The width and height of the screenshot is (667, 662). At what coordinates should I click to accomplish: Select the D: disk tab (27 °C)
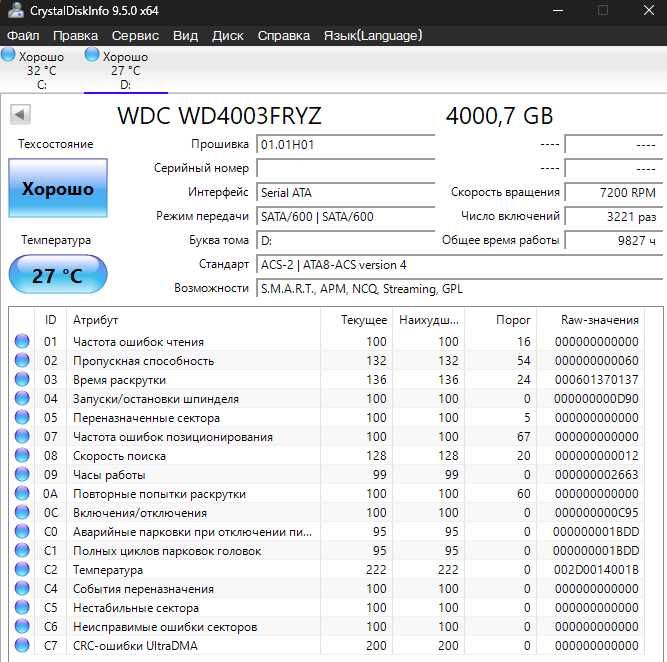tap(125, 70)
